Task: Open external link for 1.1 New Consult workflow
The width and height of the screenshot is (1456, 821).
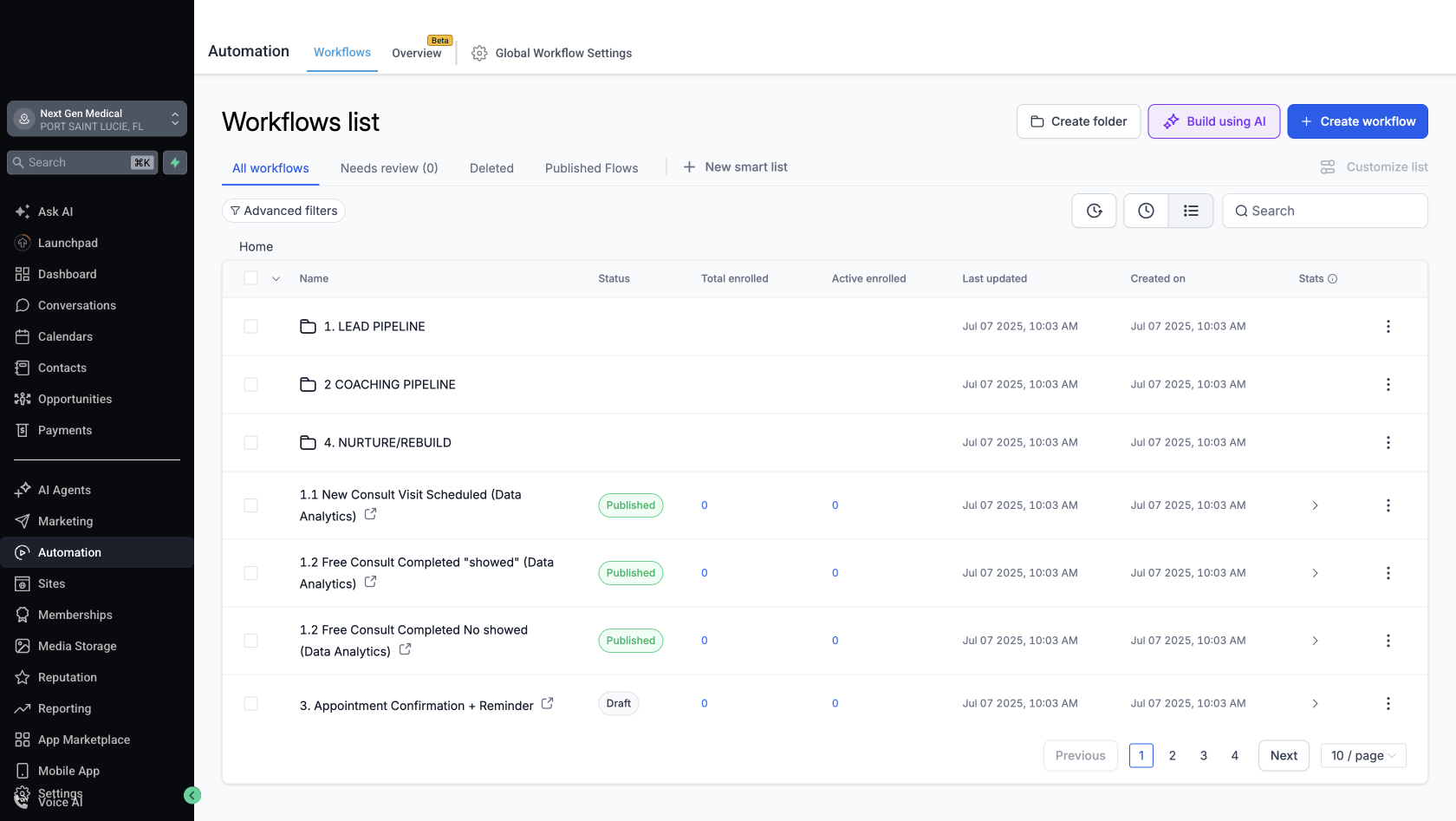Action: (x=370, y=514)
